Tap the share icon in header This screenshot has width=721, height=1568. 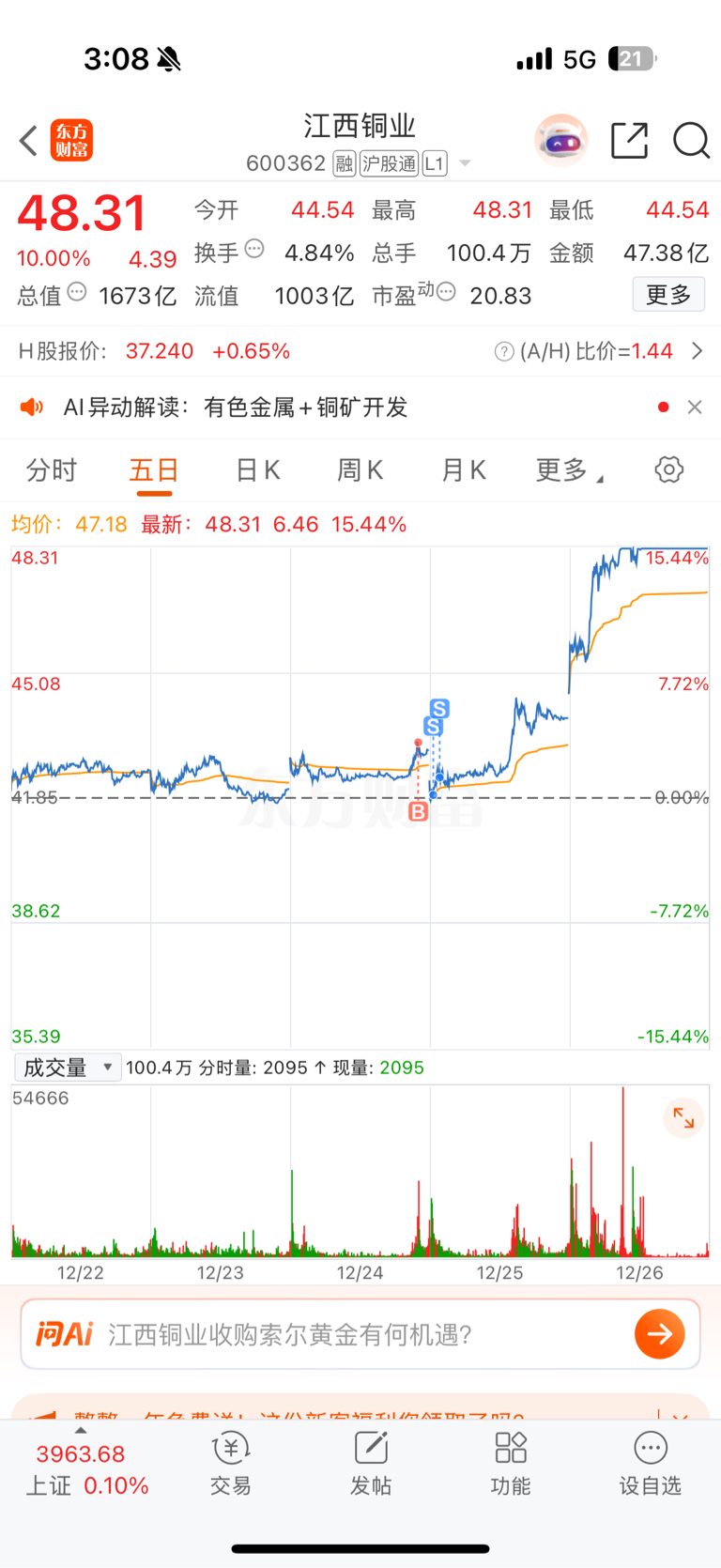[x=629, y=141]
